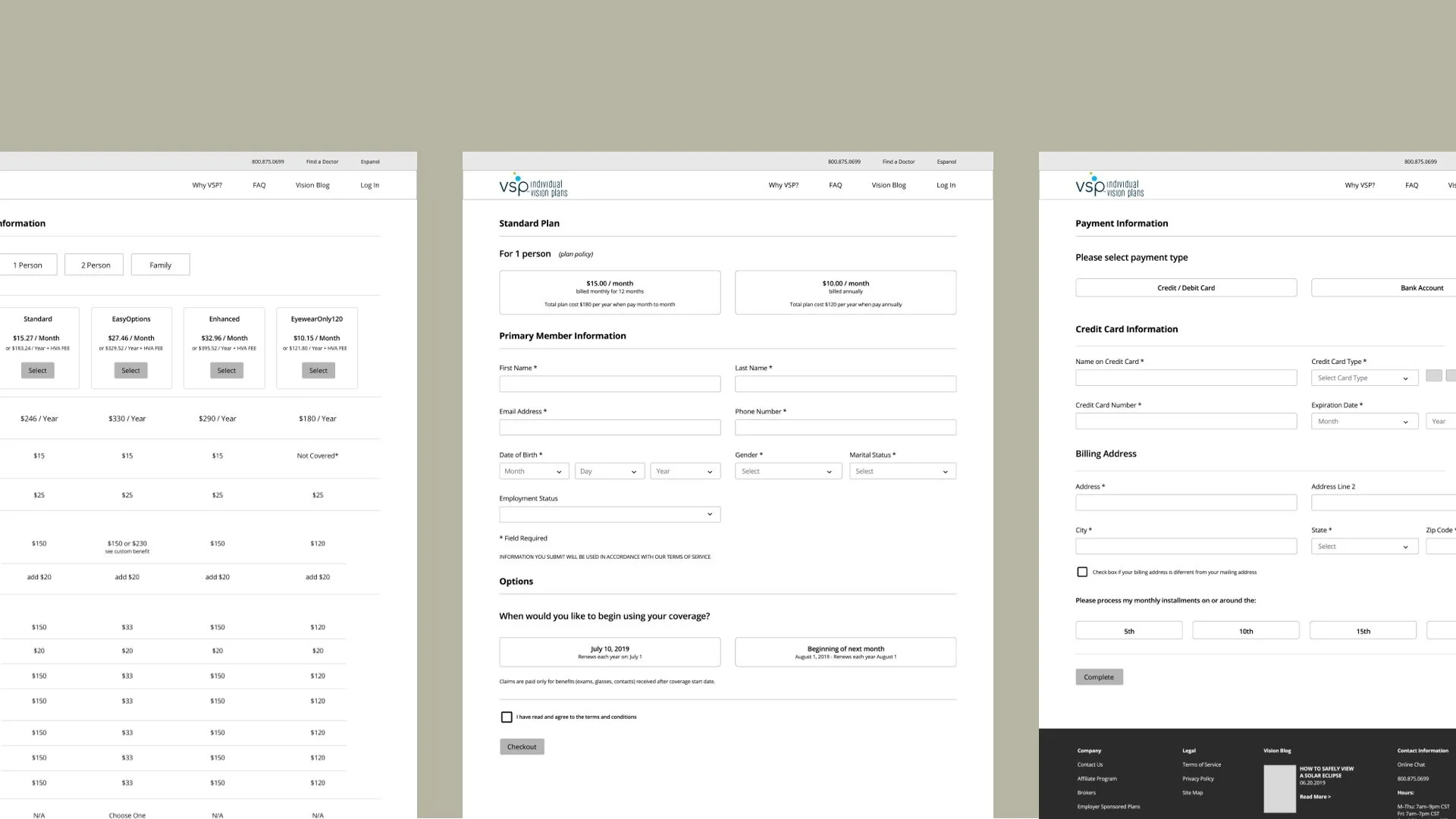Click Select under the Enhanced plan

[226, 371]
